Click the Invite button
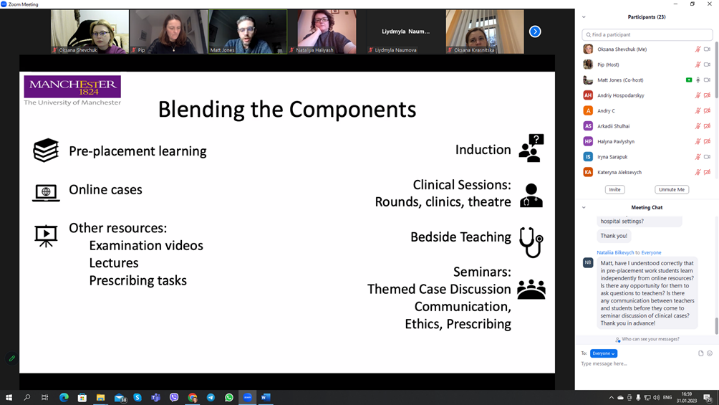The height and width of the screenshot is (405, 719). point(614,189)
